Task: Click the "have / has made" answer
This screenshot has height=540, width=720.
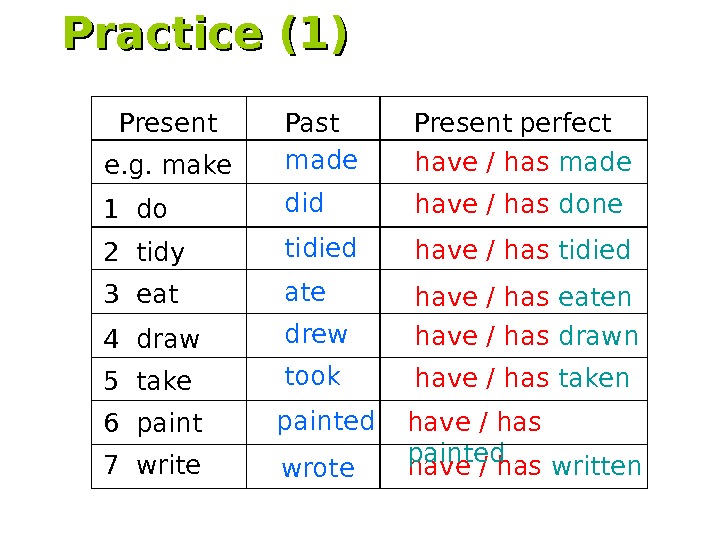Action: (x=523, y=162)
